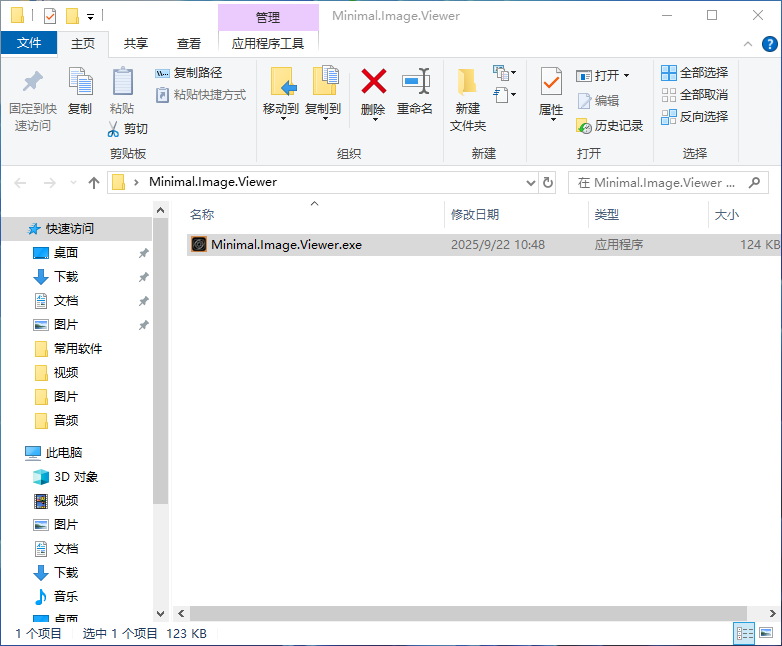Click search magnifier icon in search box
Viewport: 782px width, 646px height.
point(755,183)
